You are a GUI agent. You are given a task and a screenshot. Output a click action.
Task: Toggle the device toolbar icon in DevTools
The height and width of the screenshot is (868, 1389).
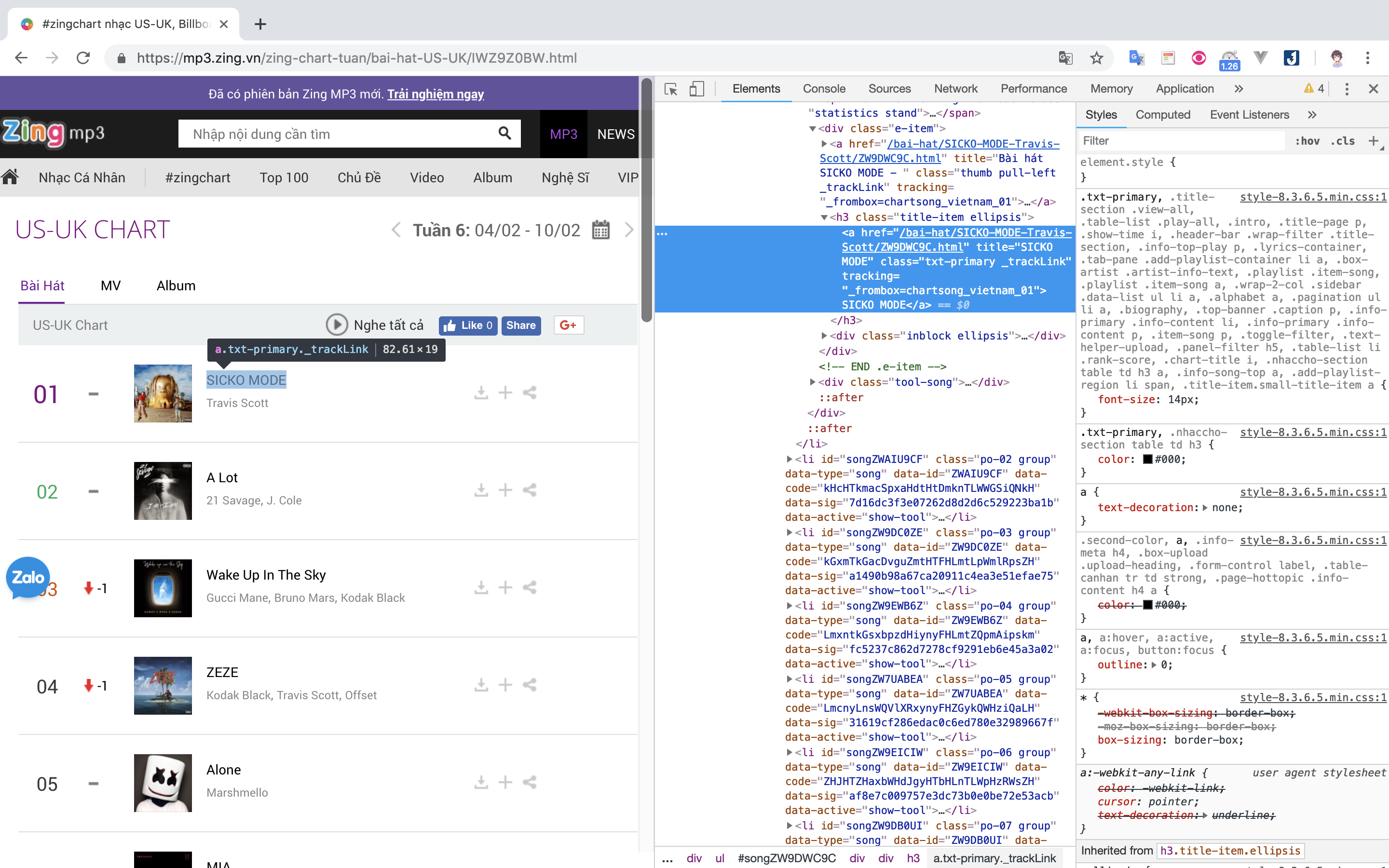696,89
